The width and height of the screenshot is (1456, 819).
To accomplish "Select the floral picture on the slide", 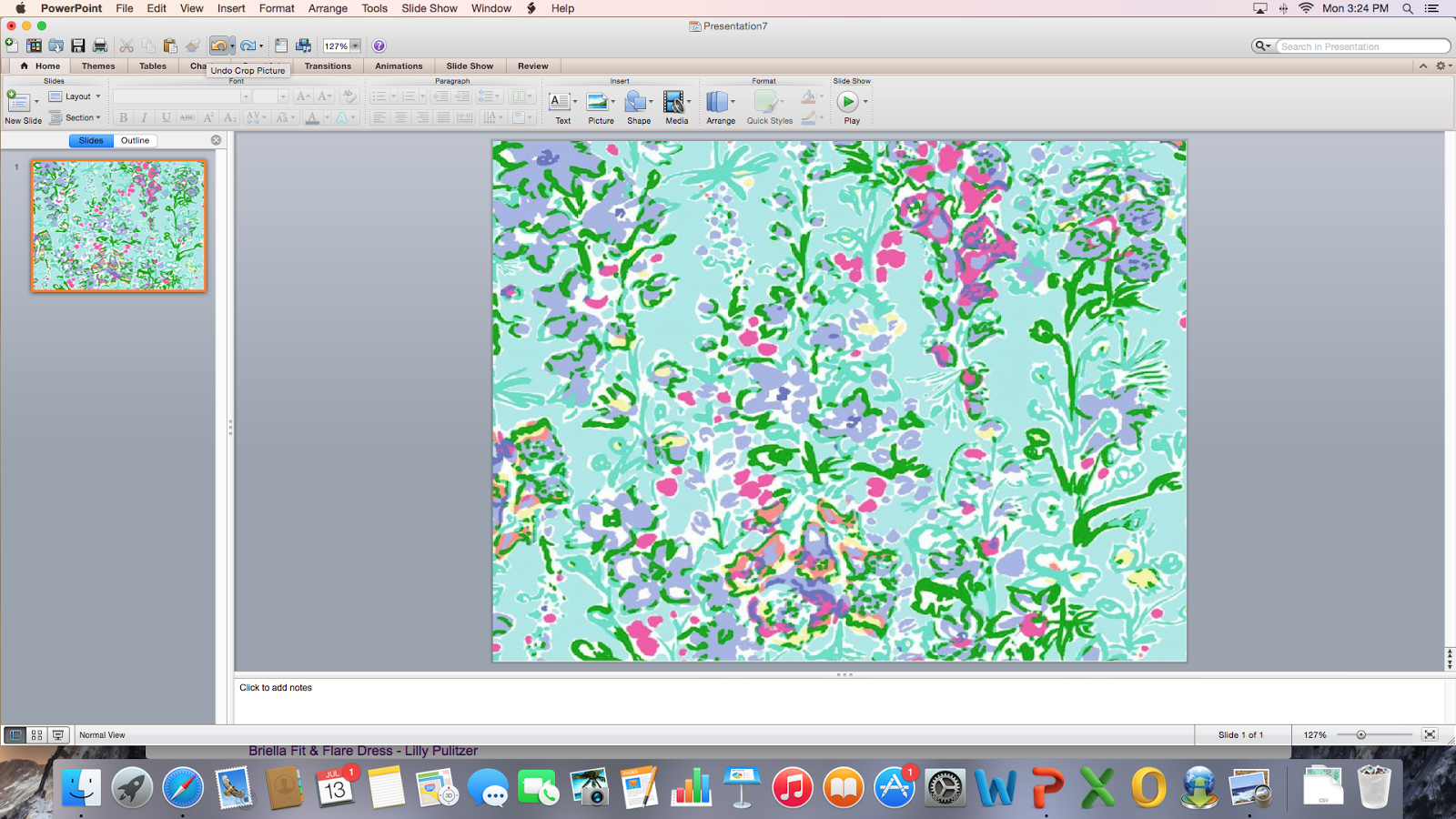I will tap(839, 400).
